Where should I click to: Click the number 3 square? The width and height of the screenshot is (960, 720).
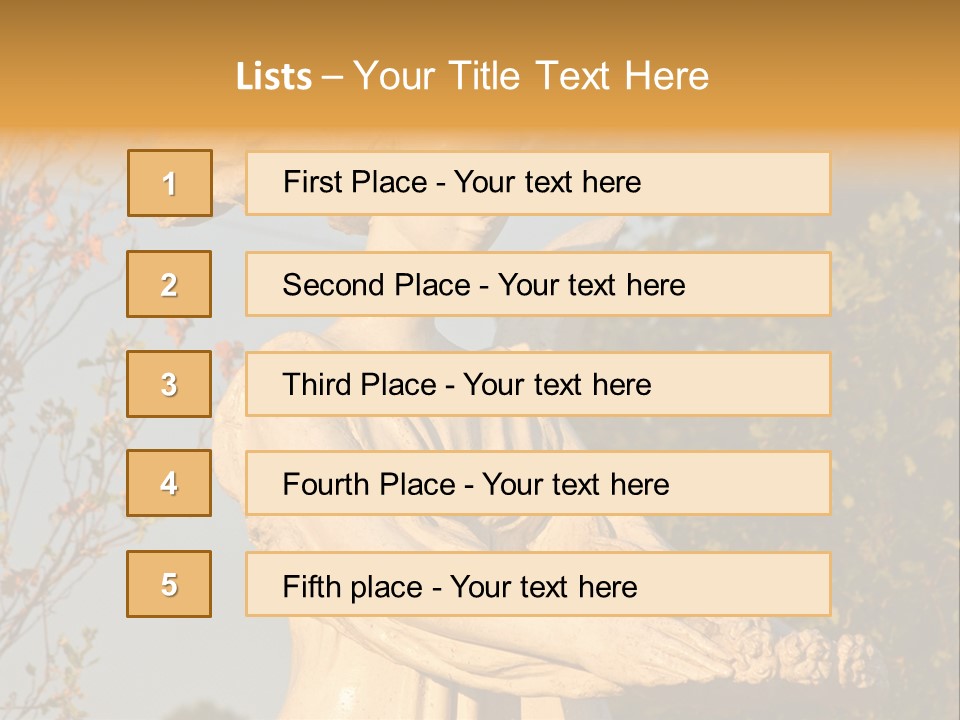coord(170,384)
